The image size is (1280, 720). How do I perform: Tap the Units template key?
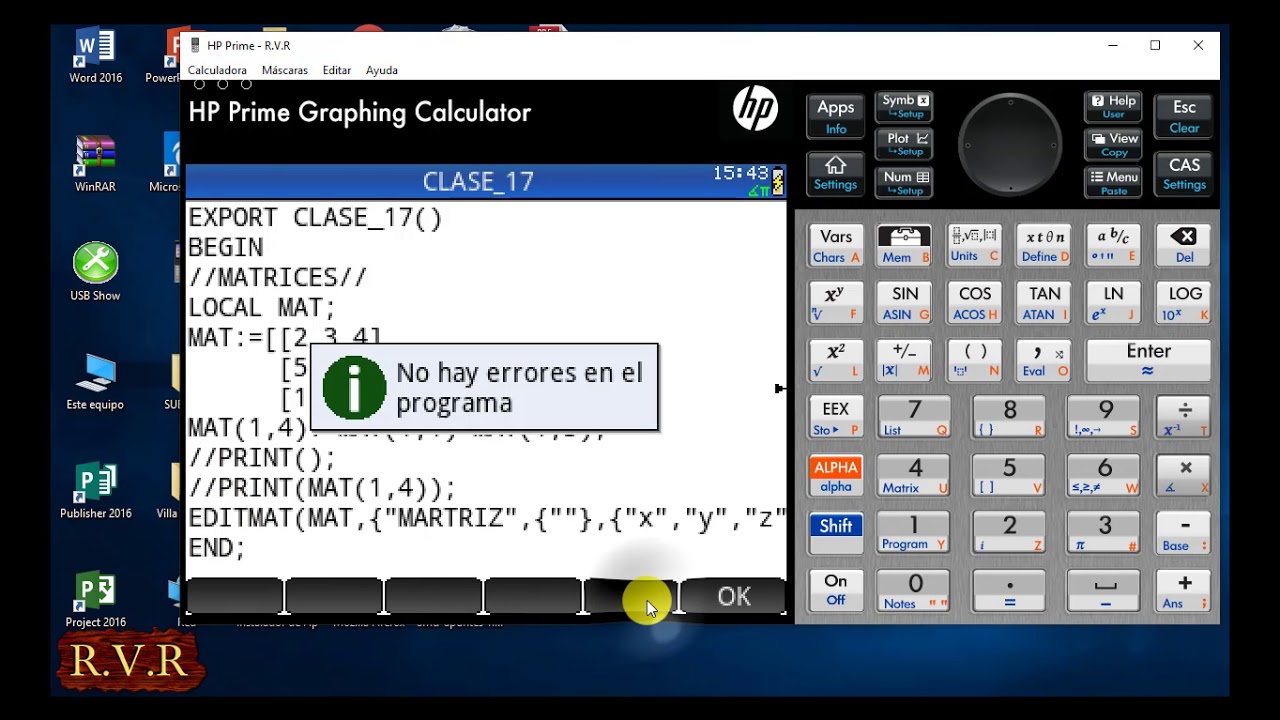974,246
